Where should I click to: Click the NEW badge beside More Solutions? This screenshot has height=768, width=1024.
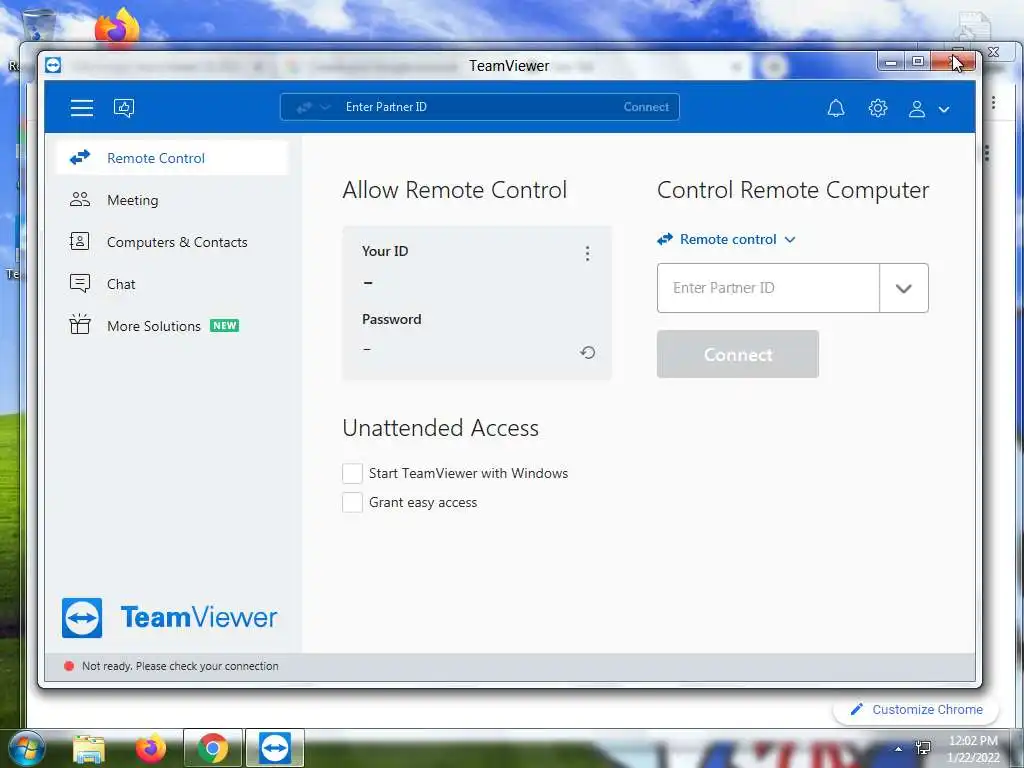(225, 325)
